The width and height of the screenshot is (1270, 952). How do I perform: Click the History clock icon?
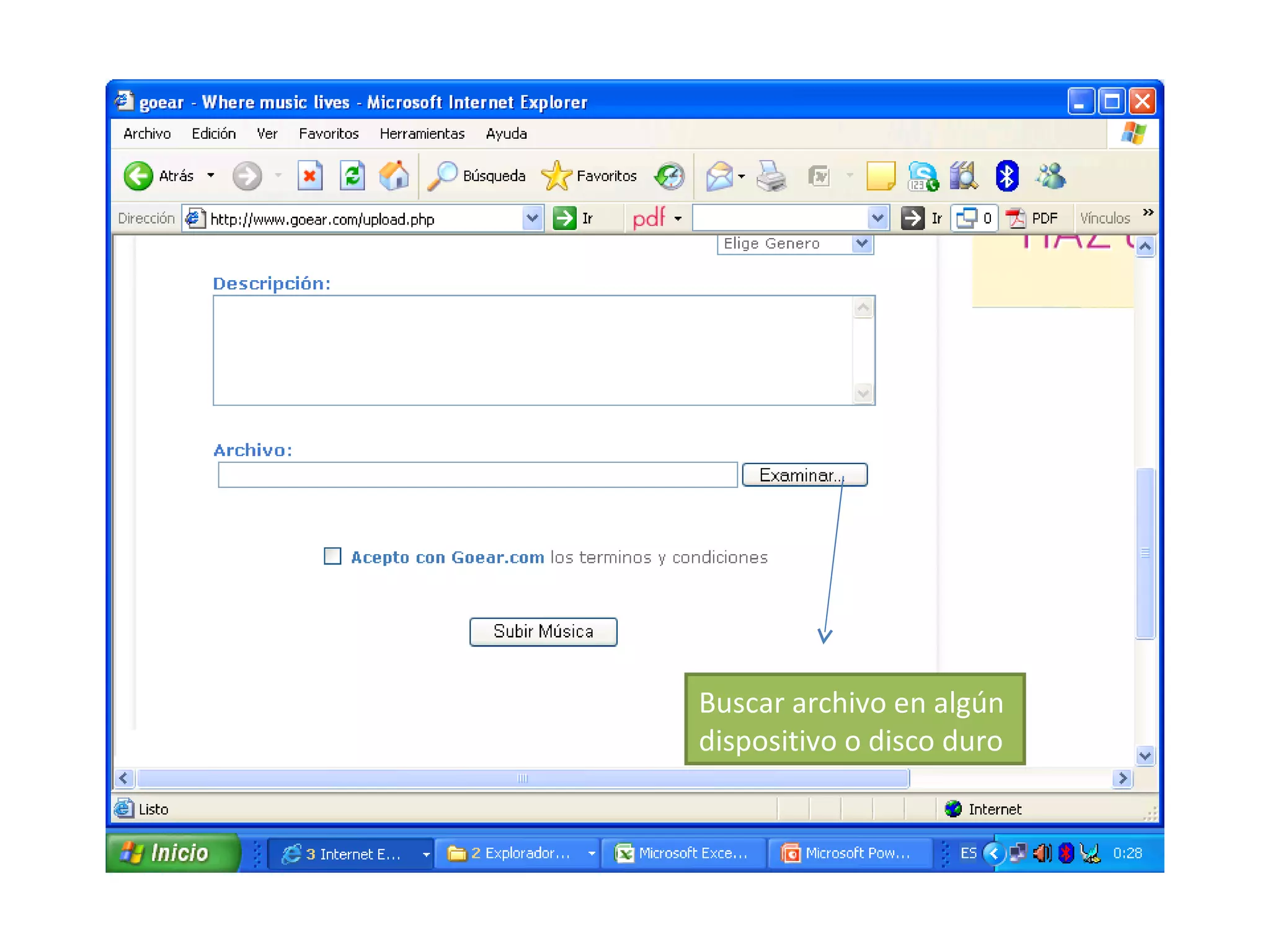click(670, 177)
